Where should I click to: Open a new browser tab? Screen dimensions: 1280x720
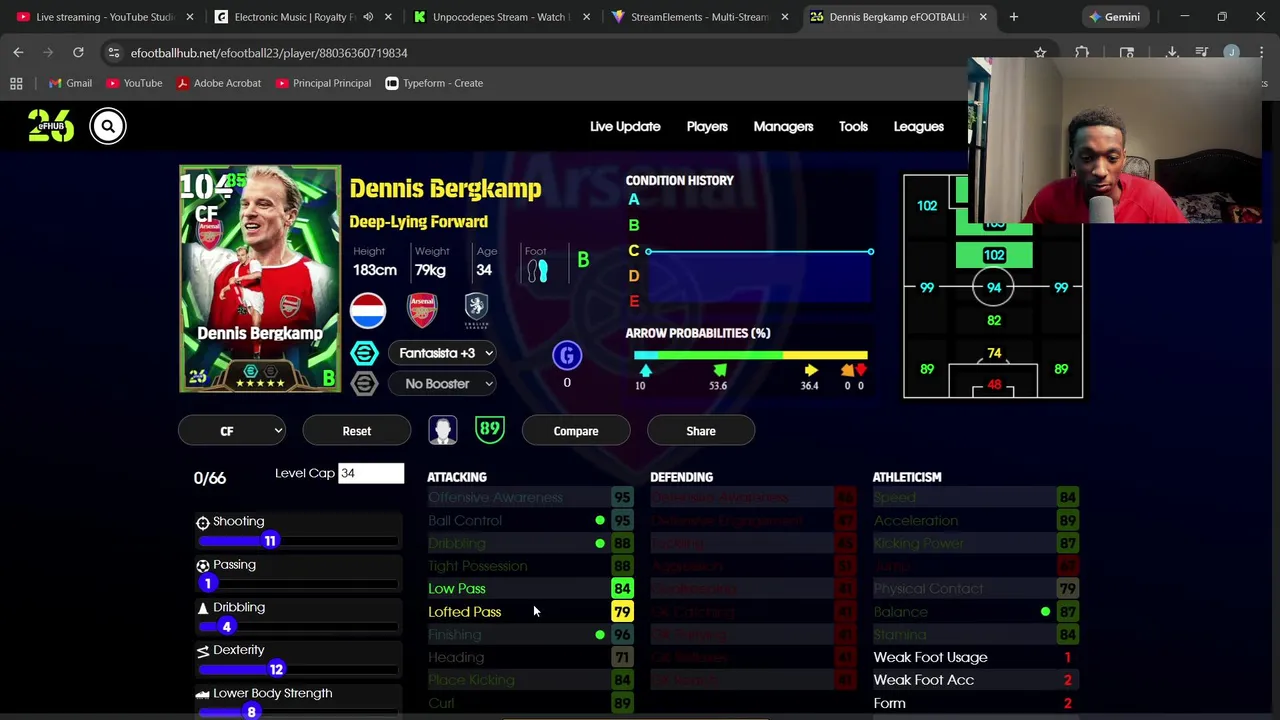pyautogui.click(x=1014, y=17)
